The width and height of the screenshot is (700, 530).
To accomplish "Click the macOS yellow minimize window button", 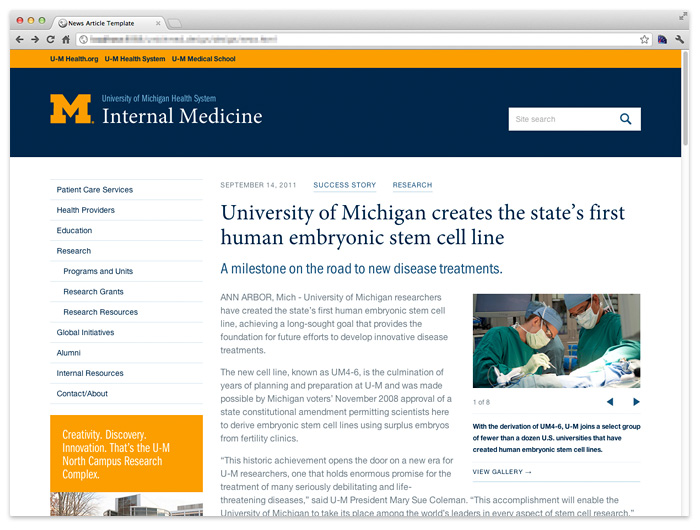I will (x=31, y=21).
